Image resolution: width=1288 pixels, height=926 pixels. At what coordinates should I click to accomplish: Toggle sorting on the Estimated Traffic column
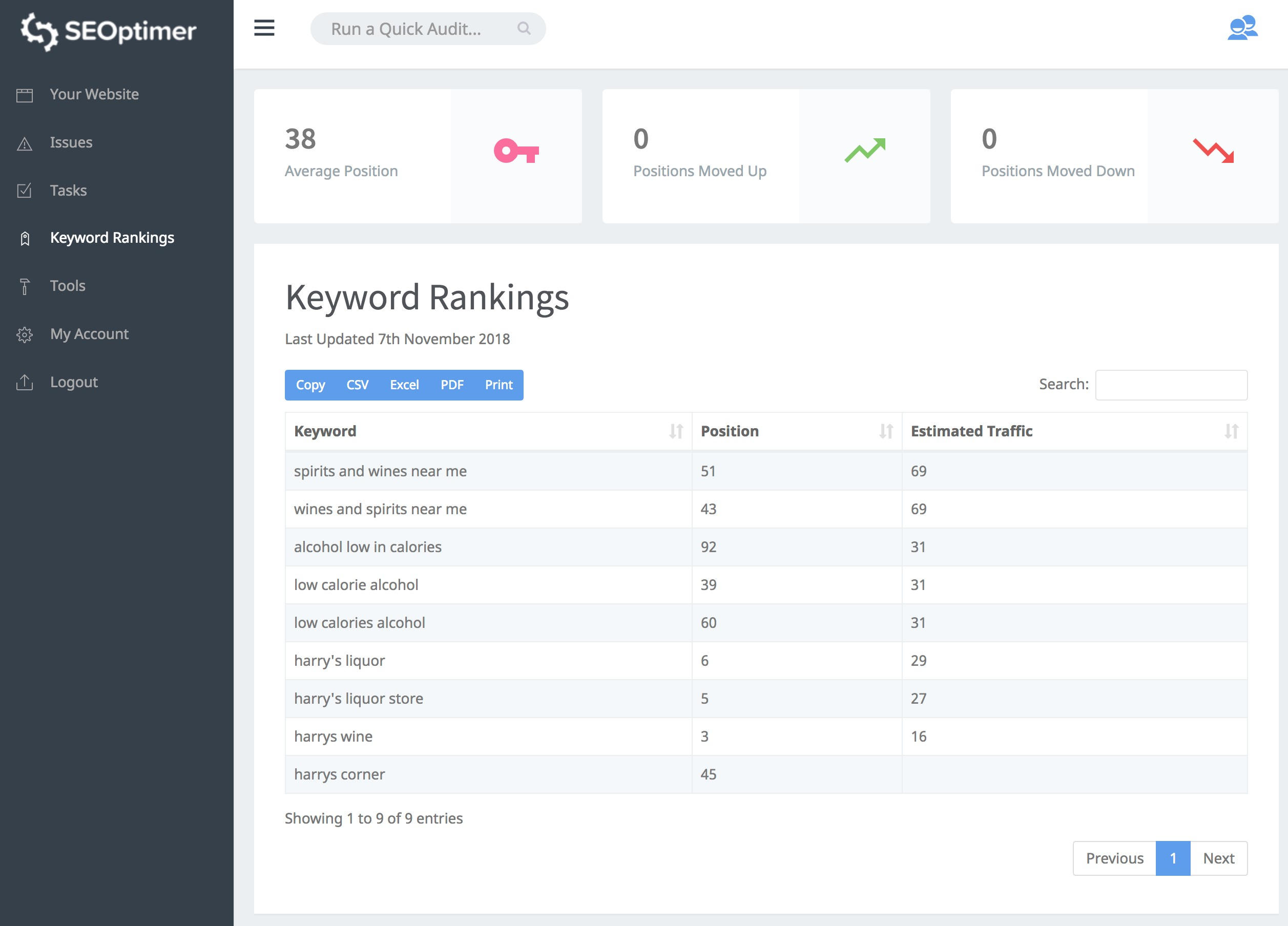(x=1231, y=431)
